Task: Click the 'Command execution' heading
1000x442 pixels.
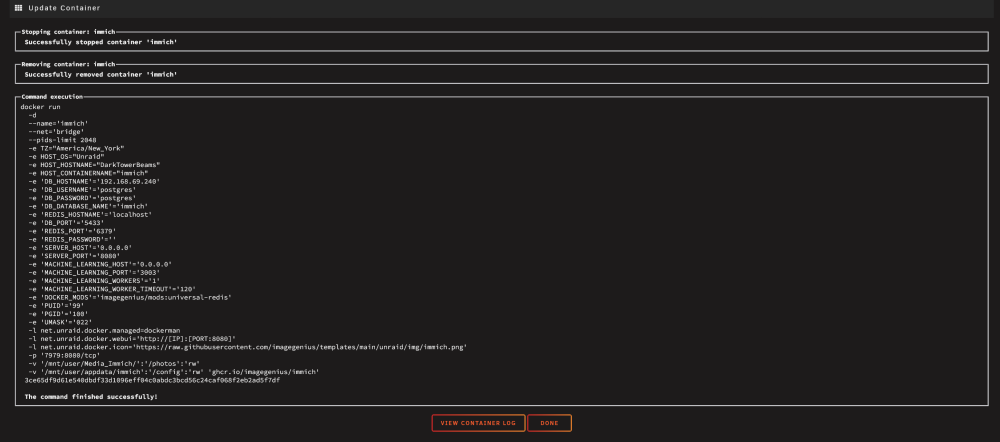Action: (x=52, y=97)
